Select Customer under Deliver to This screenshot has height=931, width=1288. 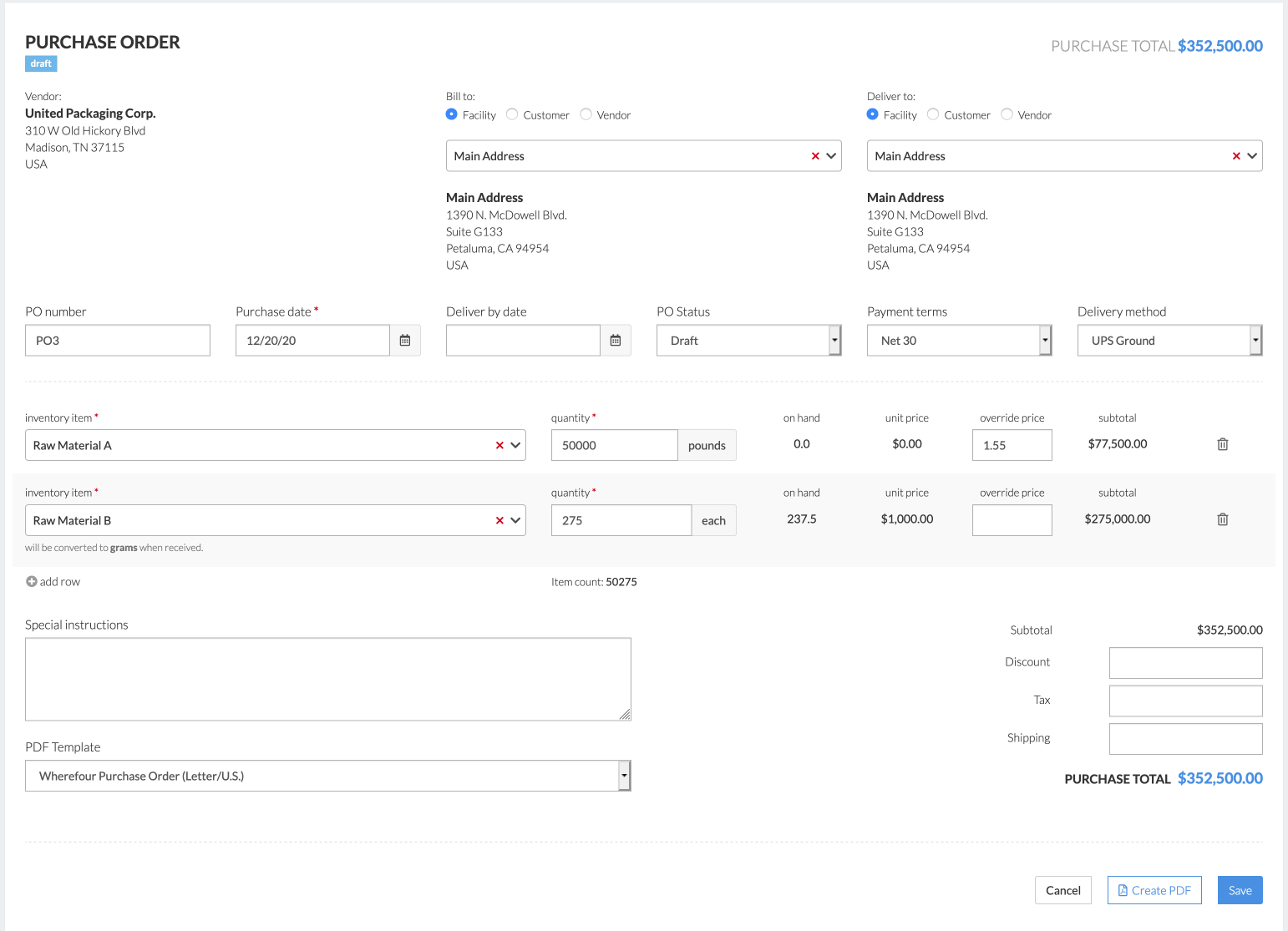[x=934, y=114]
